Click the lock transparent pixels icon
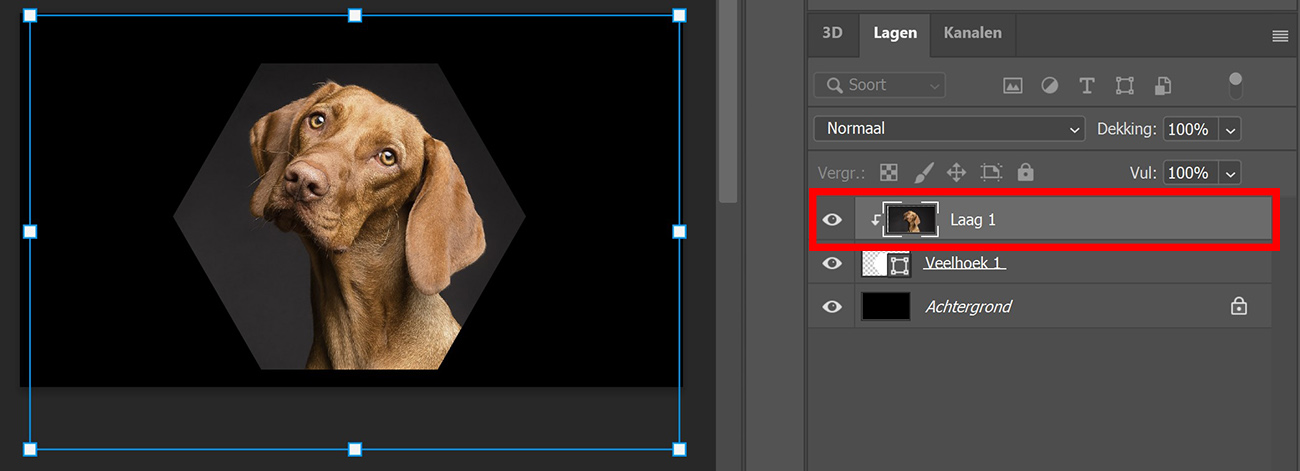Viewport: 1300px width, 471px height. pos(888,173)
